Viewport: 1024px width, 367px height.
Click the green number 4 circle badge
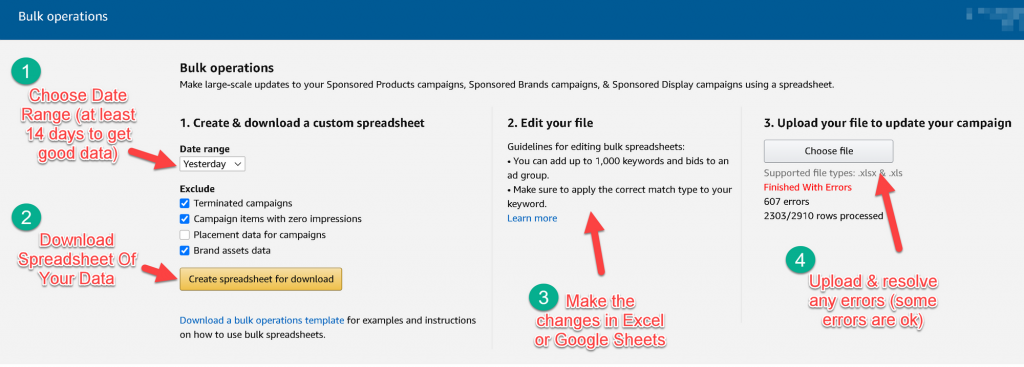click(801, 261)
